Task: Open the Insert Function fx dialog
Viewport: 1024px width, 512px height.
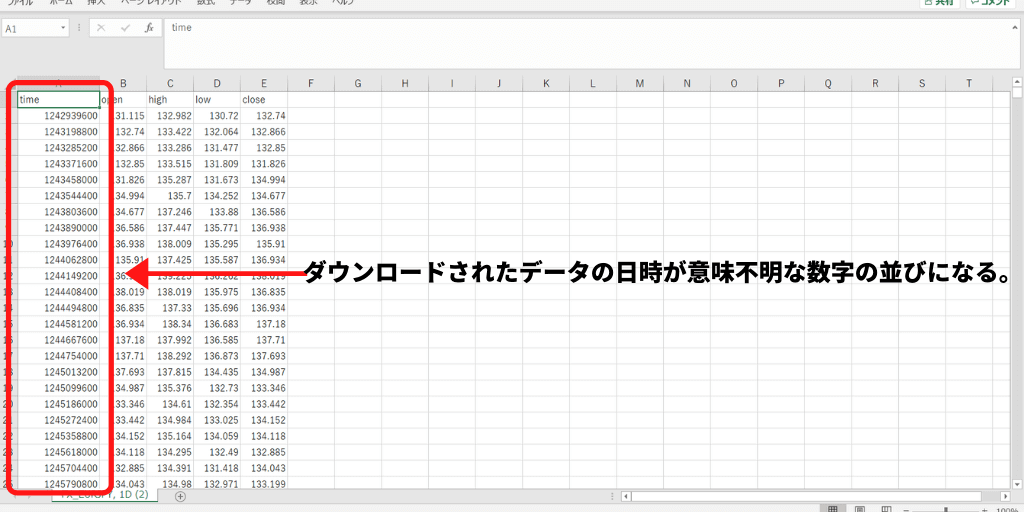Action: [149, 28]
